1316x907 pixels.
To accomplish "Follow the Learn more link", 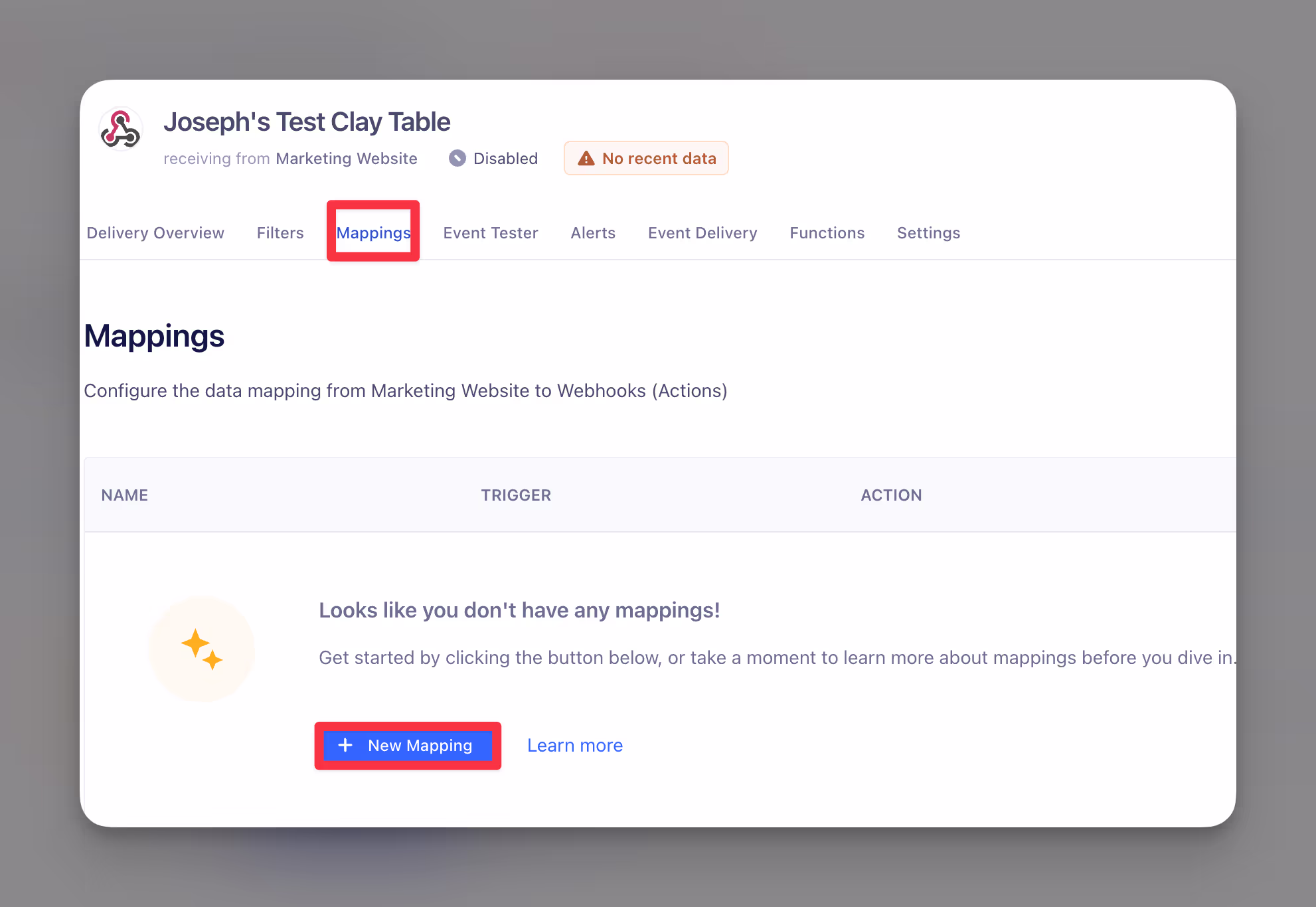I will tap(575, 746).
